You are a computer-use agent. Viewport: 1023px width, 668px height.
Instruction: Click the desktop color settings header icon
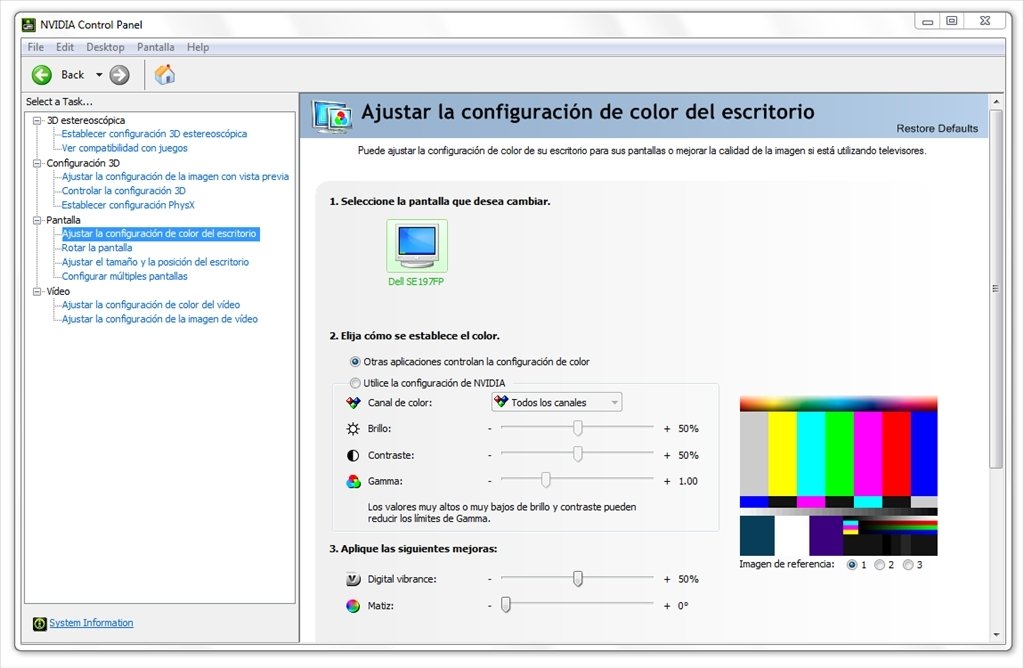tap(331, 116)
